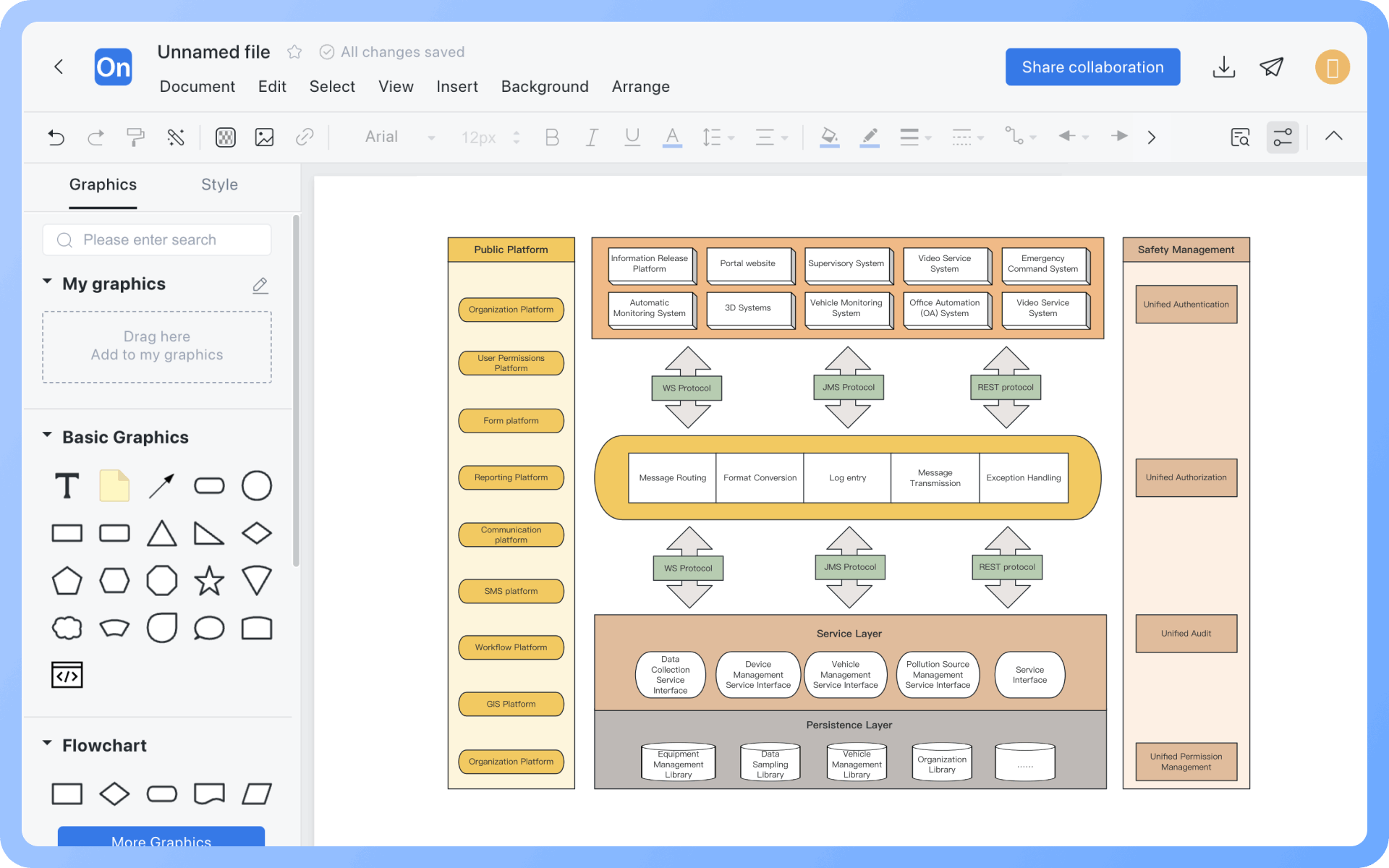The image size is (1389, 868).
Task: Select the pentagon shape
Action: click(x=67, y=581)
